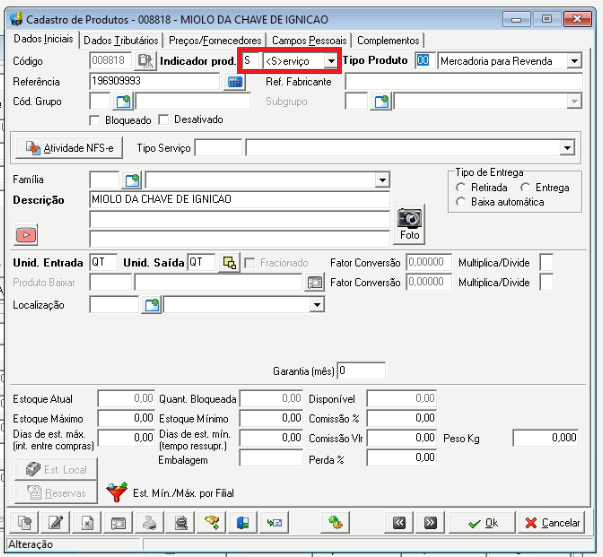Image resolution: width=603 pixels, height=557 pixels.
Task: Select the Baixa automática radio button
Action: 461,202
